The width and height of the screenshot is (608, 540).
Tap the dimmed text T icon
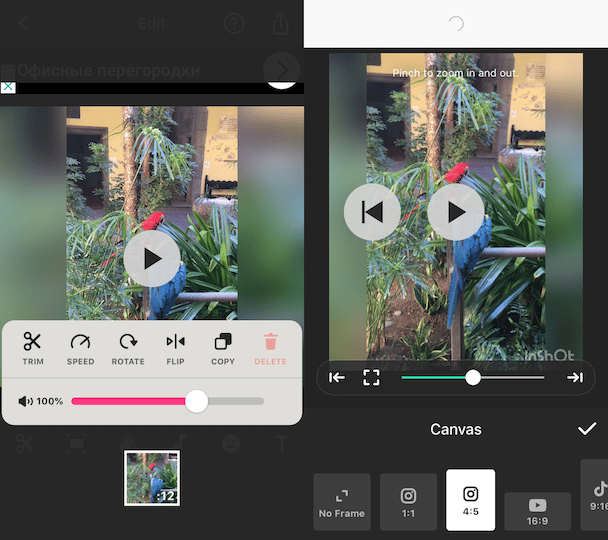tap(282, 443)
